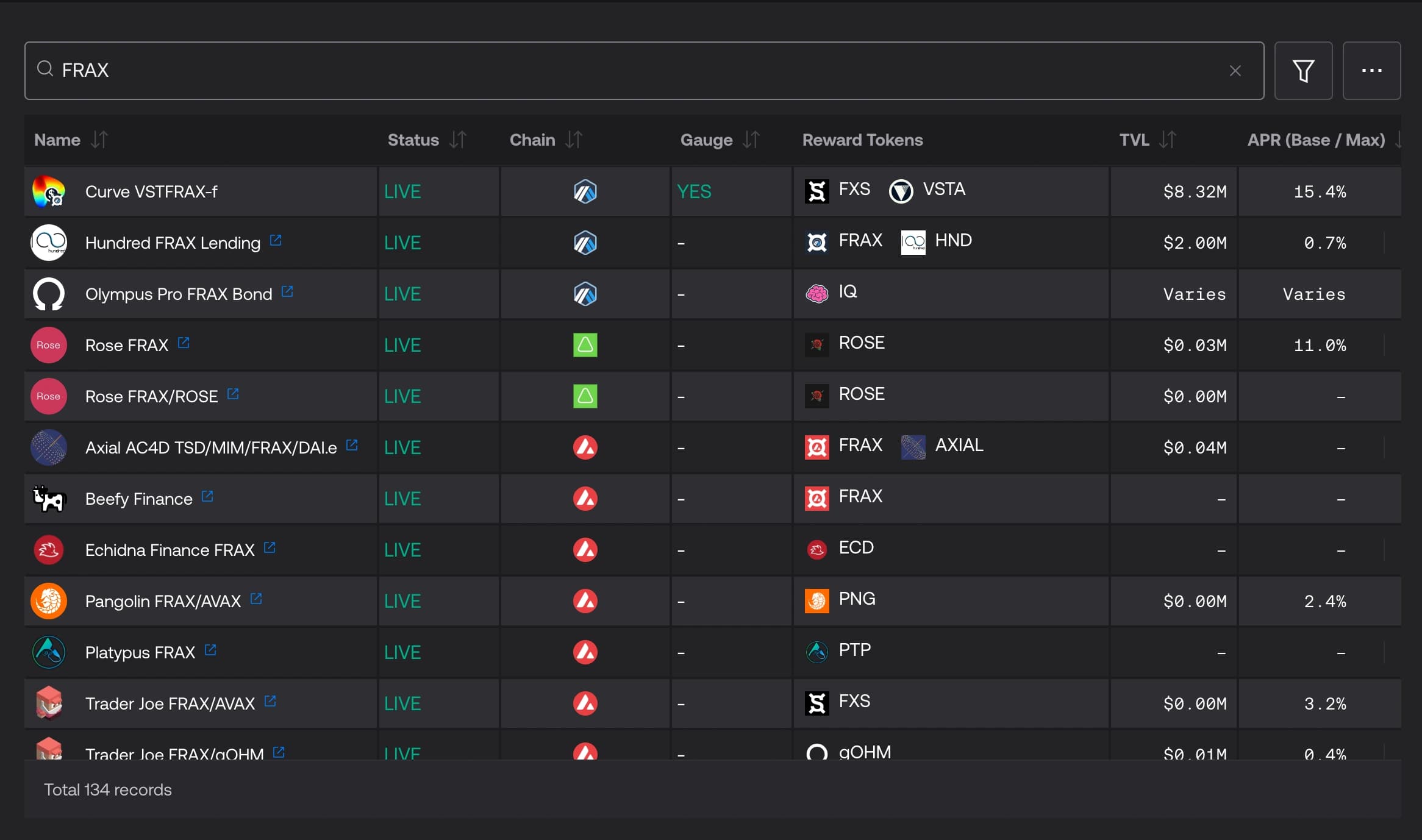The image size is (1422, 840).
Task: Open the three-dot more options menu
Action: click(x=1371, y=71)
